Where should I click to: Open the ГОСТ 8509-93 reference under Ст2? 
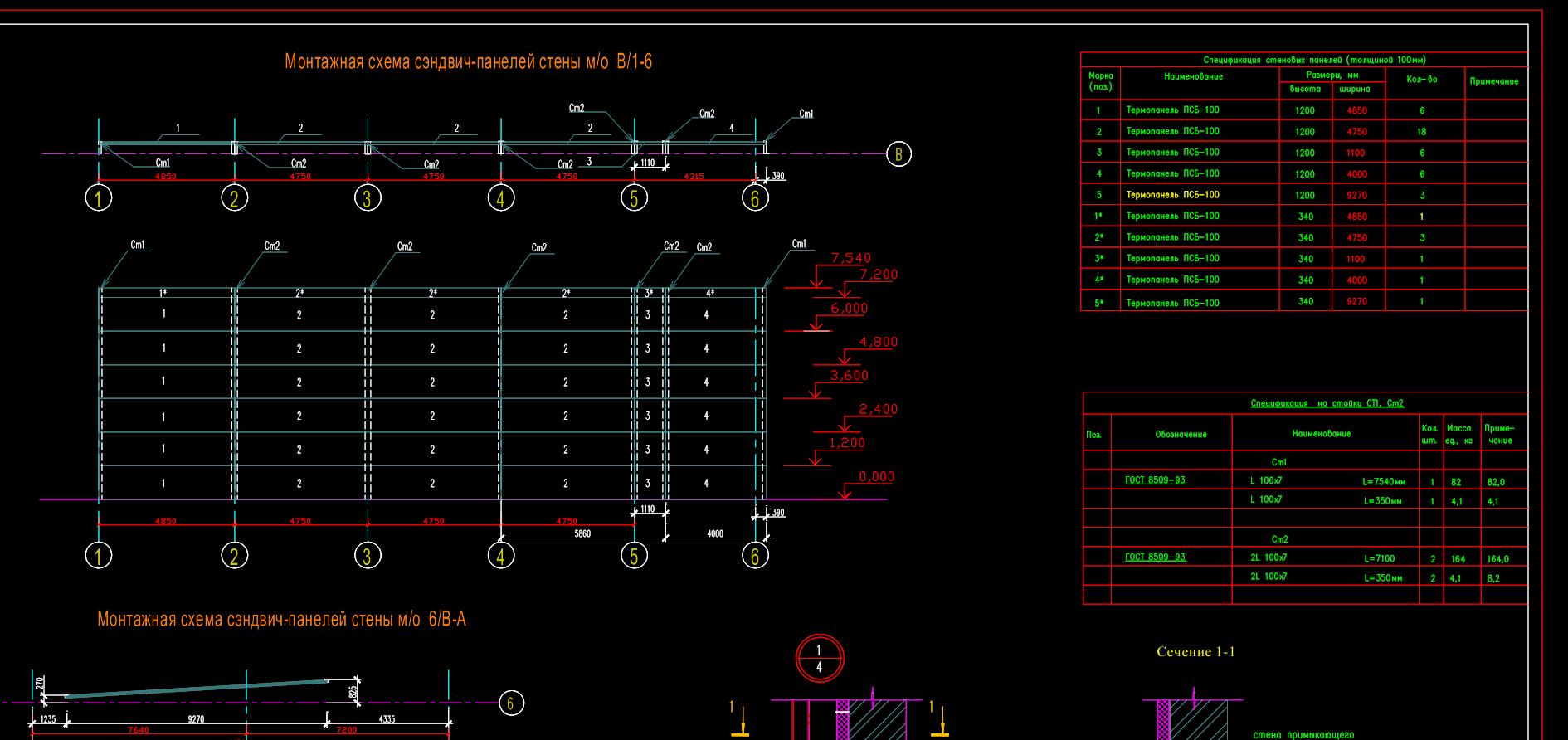point(1155,557)
